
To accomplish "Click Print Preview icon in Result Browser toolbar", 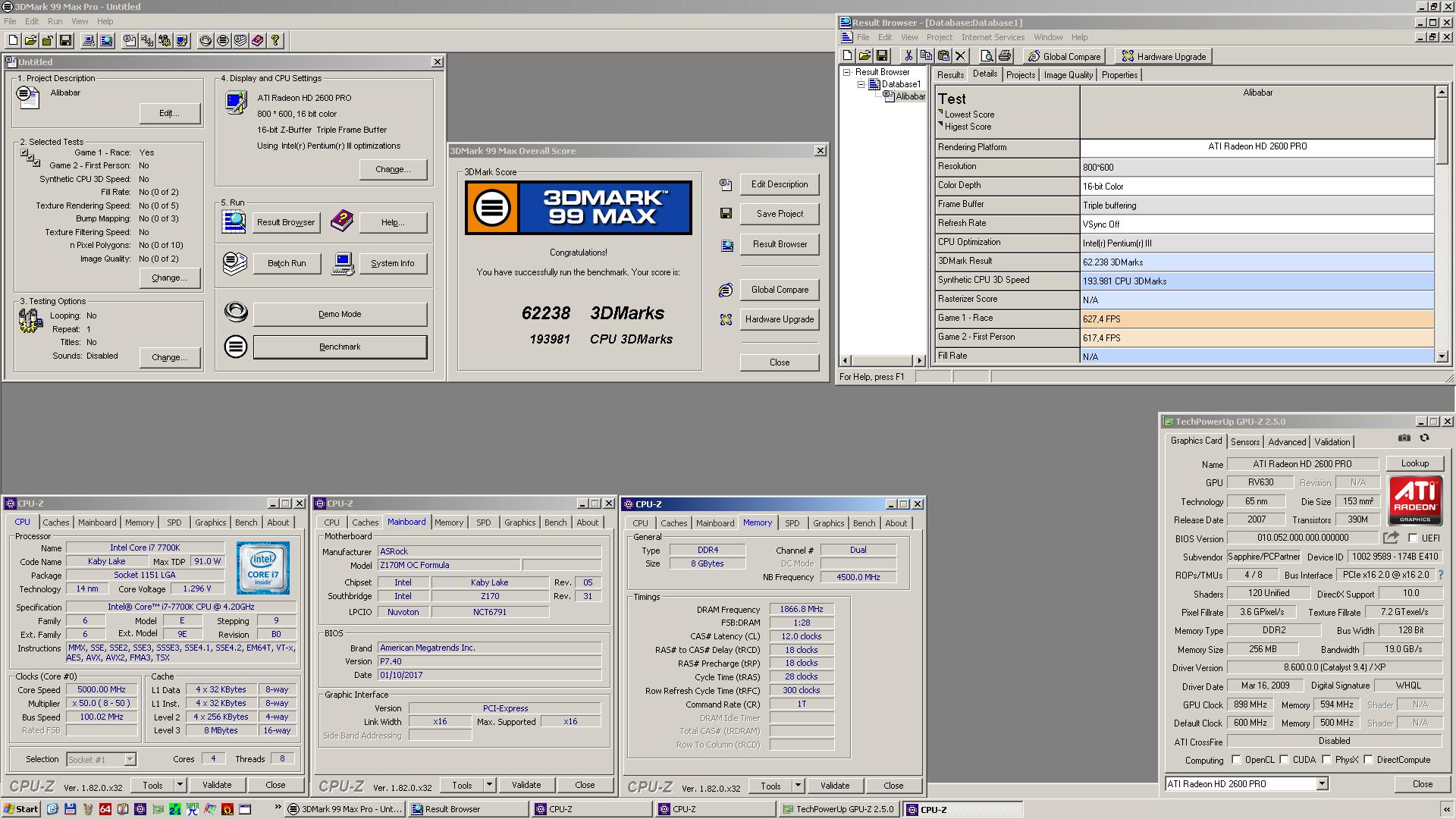I will pyautogui.click(x=987, y=55).
